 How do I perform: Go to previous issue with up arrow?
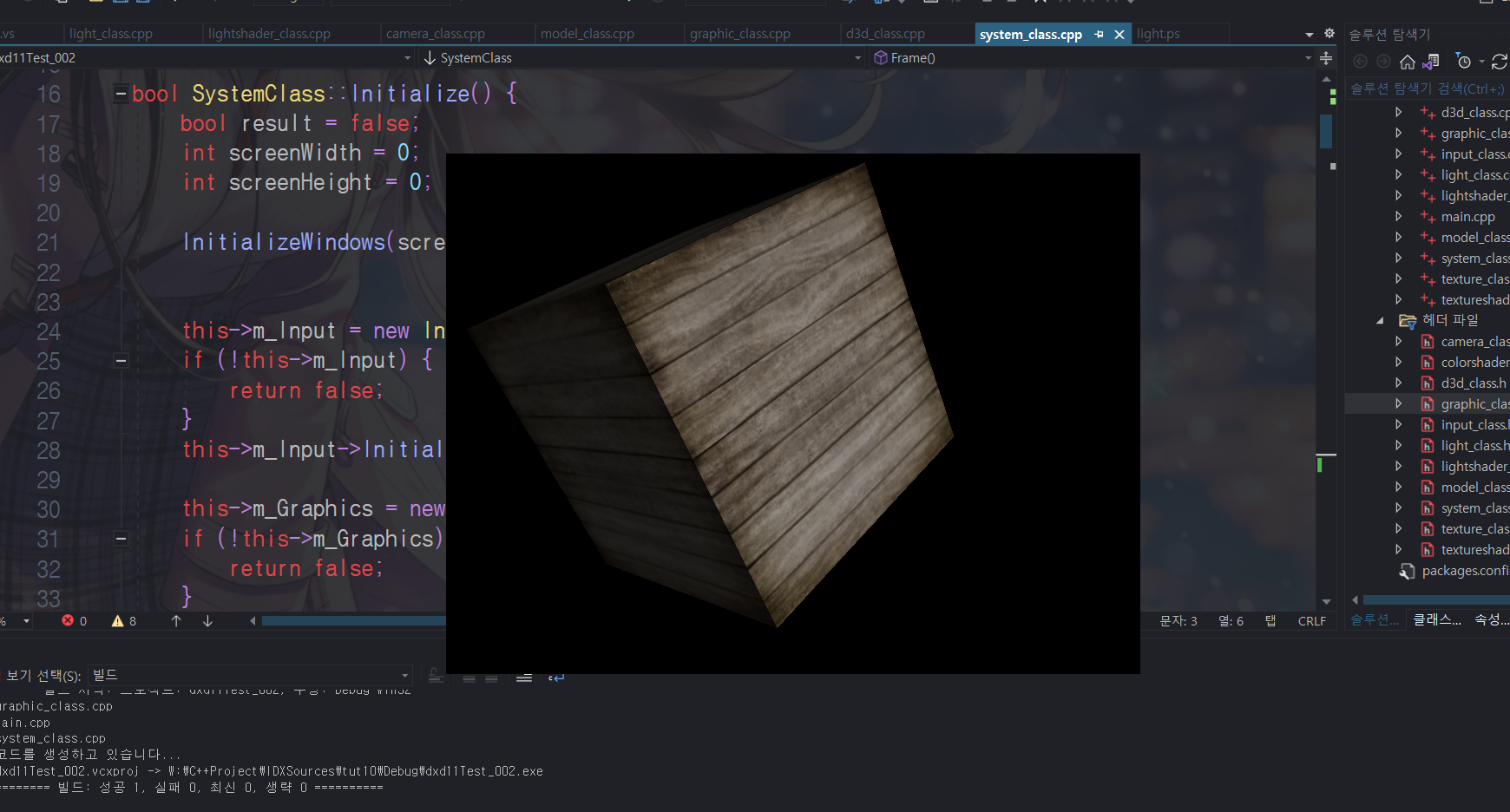(x=176, y=620)
